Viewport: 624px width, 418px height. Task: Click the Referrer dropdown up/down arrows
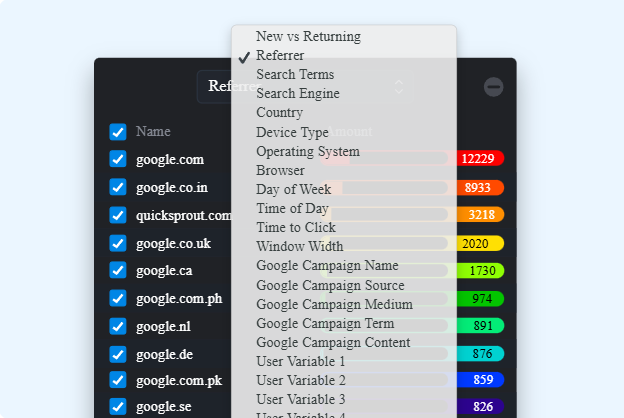[399, 87]
